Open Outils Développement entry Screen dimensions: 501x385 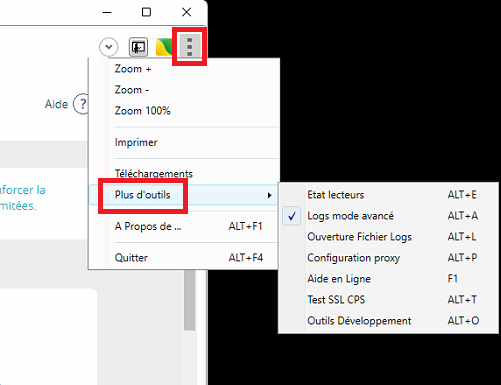pos(389,321)
